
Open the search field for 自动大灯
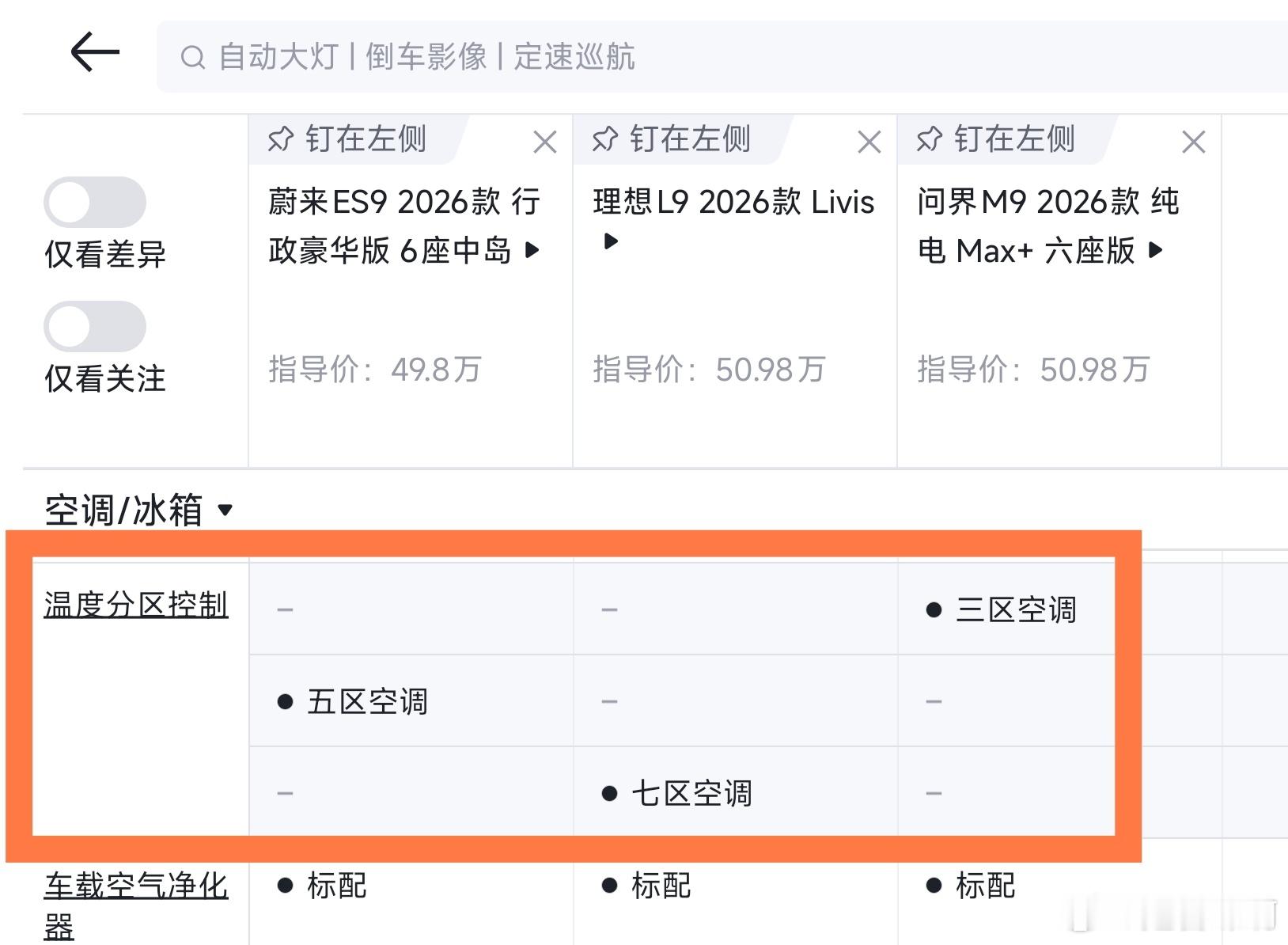tap(722, 57)
